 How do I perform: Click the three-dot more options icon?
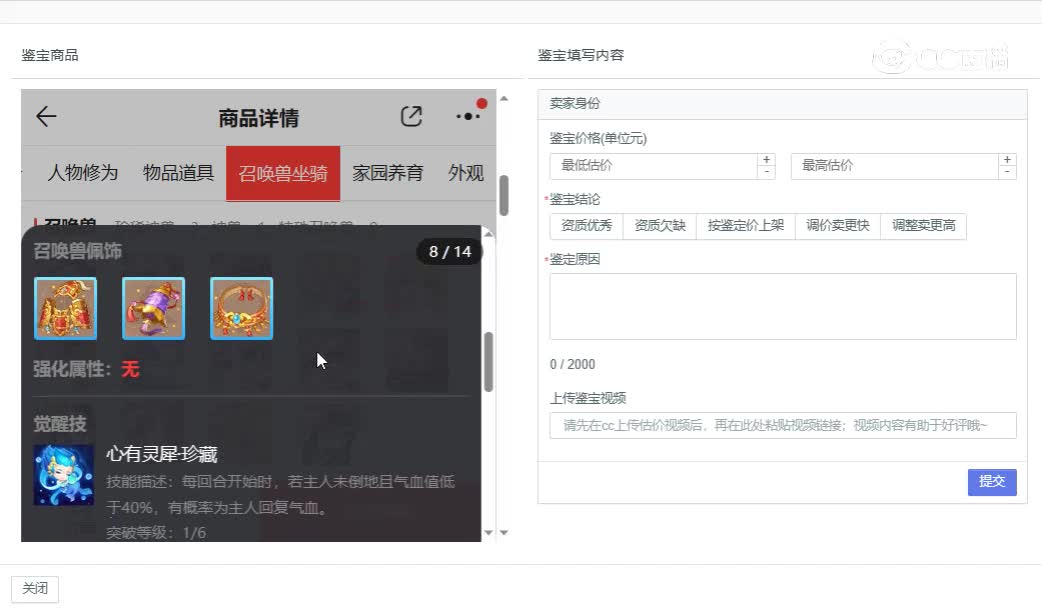467,115
